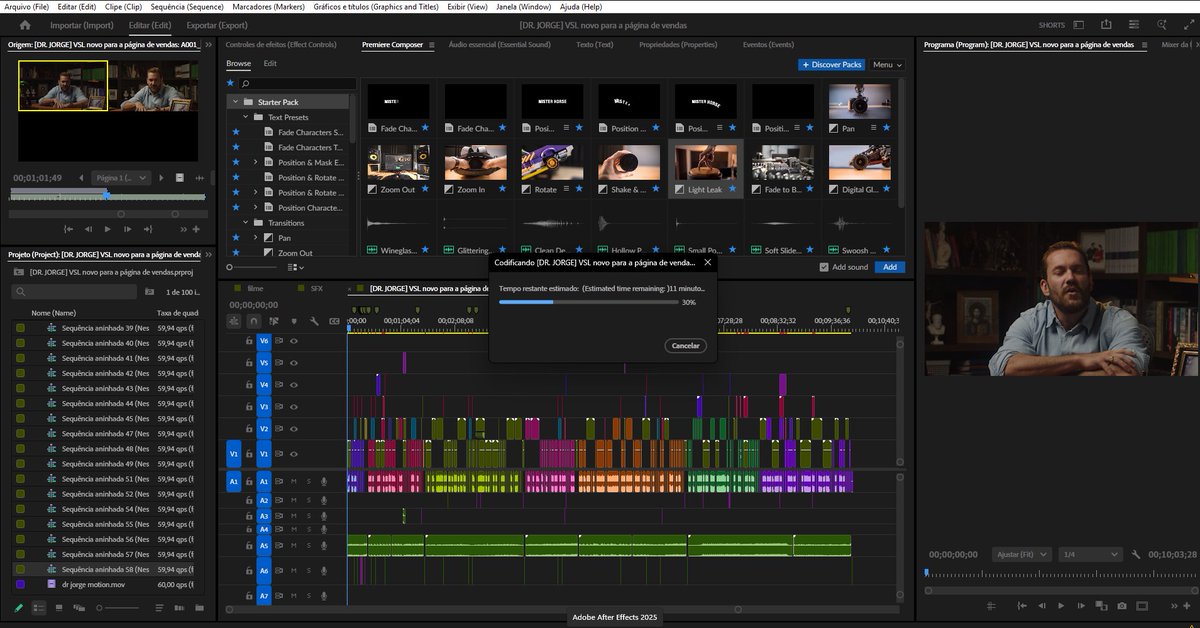This screenshot has width=1200, height=628.
Task: Open the Ajustar (Fit) zoom dropdown
Action: tap(1021, 554)
